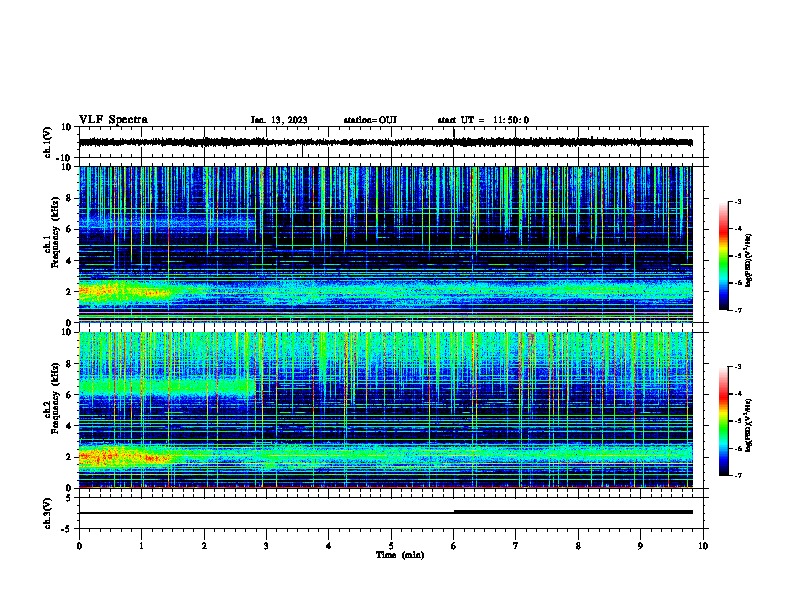Viewport: 792px width, 612px height.
Task: Click the ch.1 "Frequency (kHz)" axis label
Action: [x=55, y=232]
